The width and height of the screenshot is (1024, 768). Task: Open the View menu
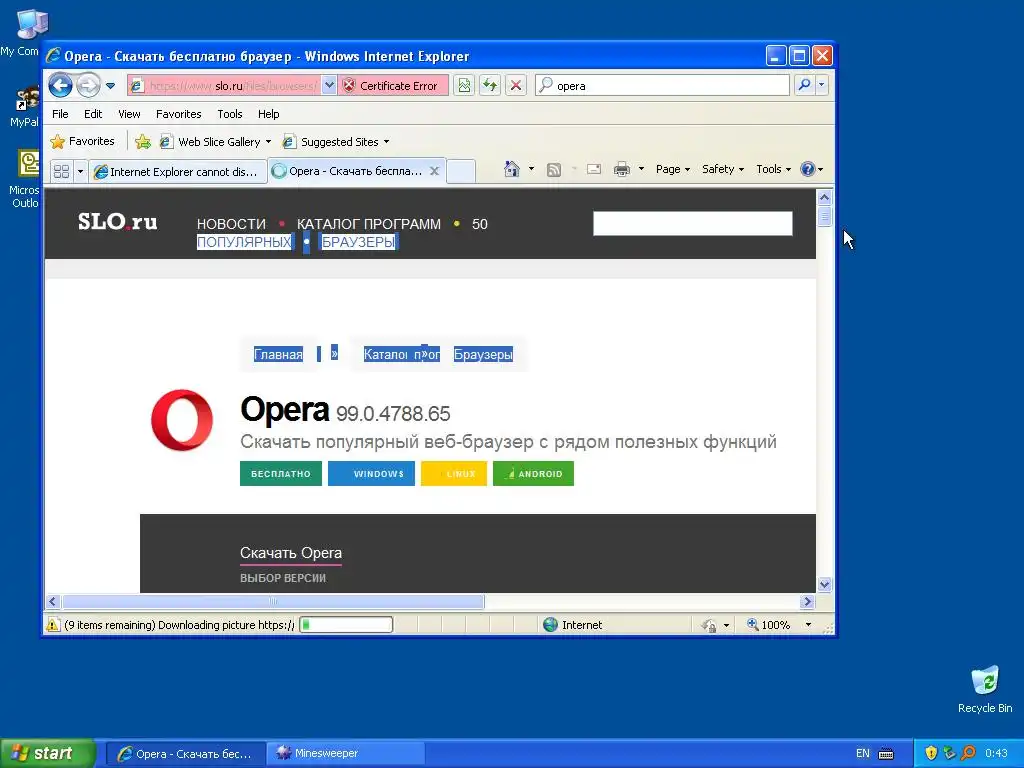129,114
